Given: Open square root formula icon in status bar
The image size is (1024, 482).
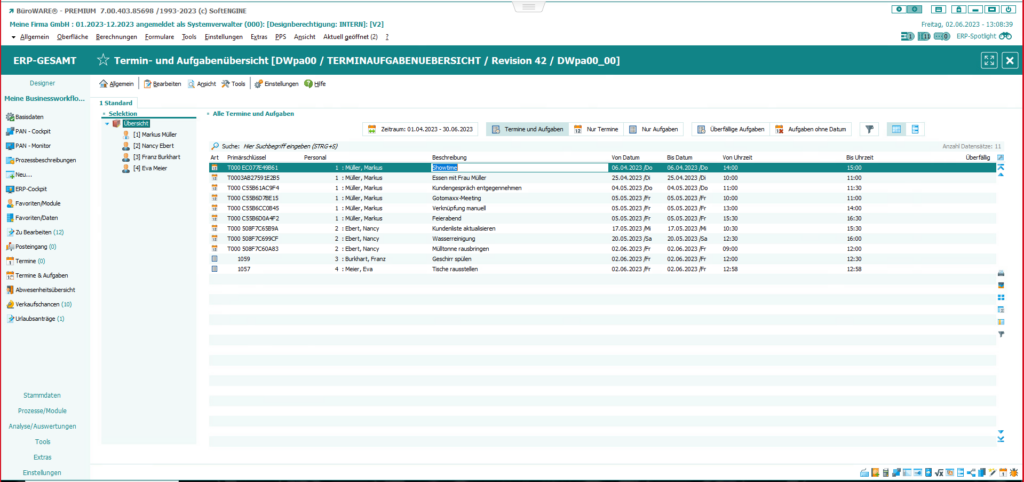Looking at the screenshot, I should click(939, 472).
